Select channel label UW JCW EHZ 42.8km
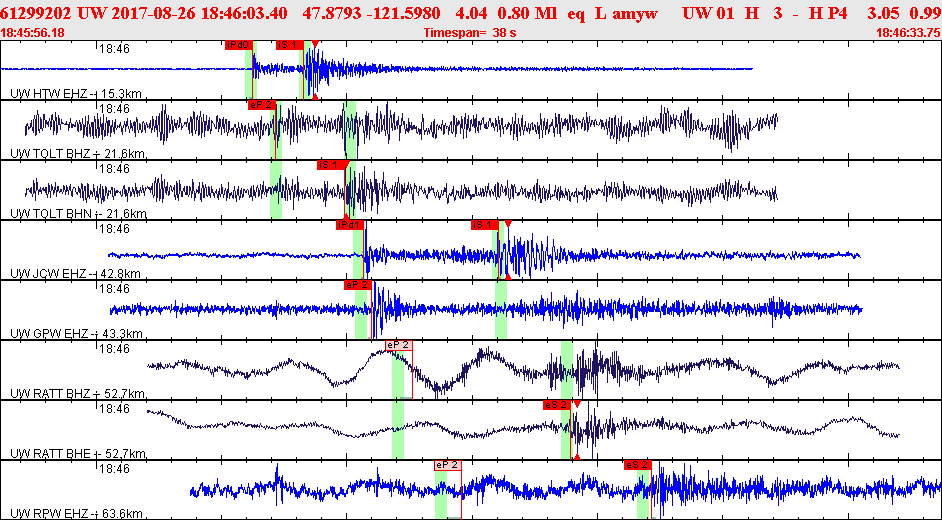 click(75, 274)
